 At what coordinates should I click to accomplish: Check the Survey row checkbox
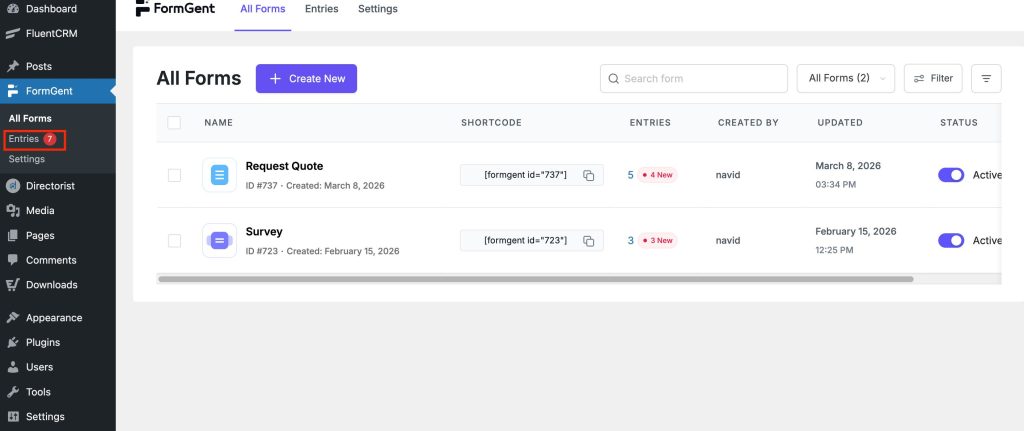pyautogui.click(x=174, y=241)
